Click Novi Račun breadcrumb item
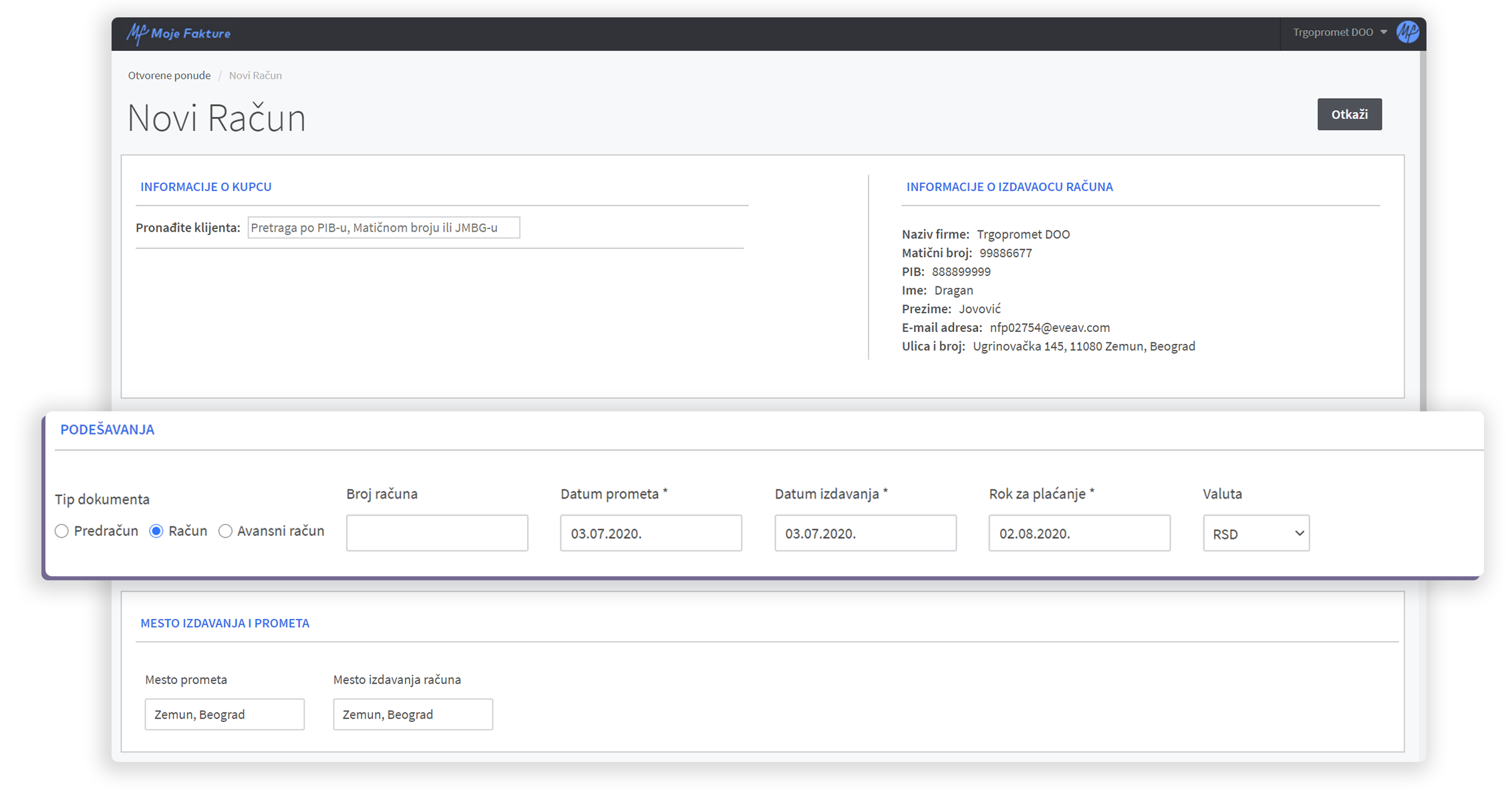 [255, 75]
